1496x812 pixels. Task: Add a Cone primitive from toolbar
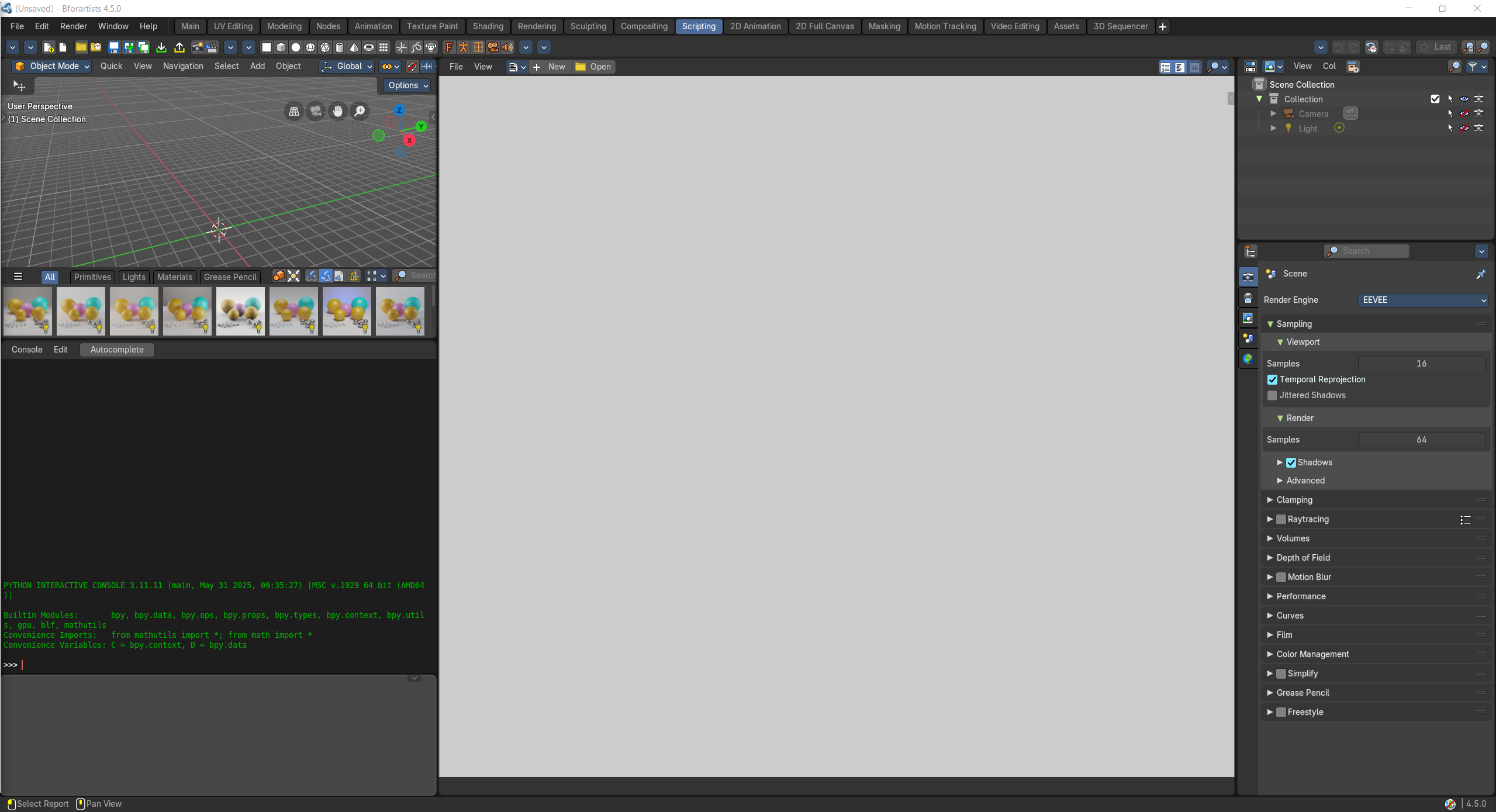click(354, 47)
